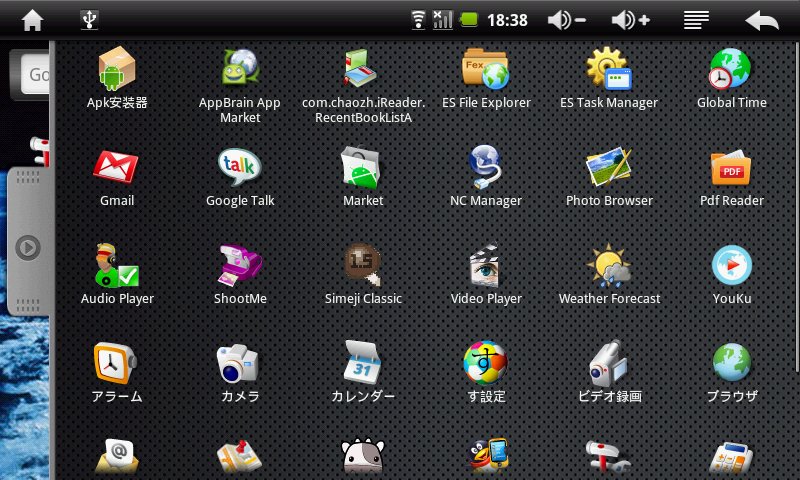Image resolution: width=800 pixels, height=480 pixels.
Task: Open the iReader RecentBookList app
Action: click(x=363, y=86)
